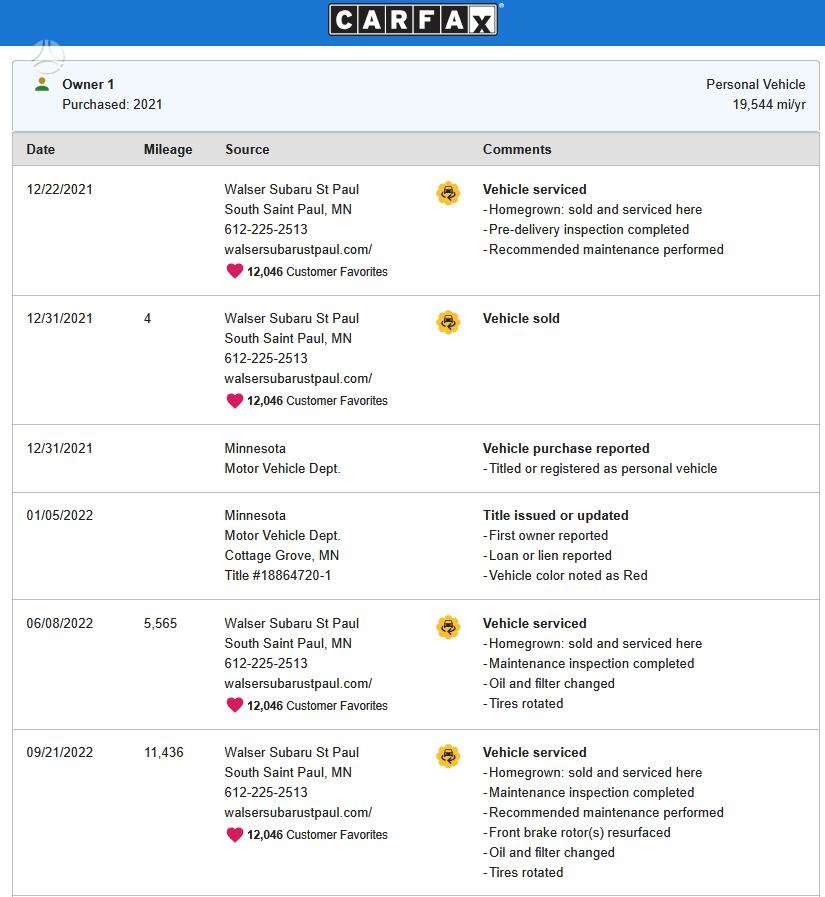825x897 pixels.
Task: Click the service badge icon for 12/22/2021 entry
Action: [448, 193]
